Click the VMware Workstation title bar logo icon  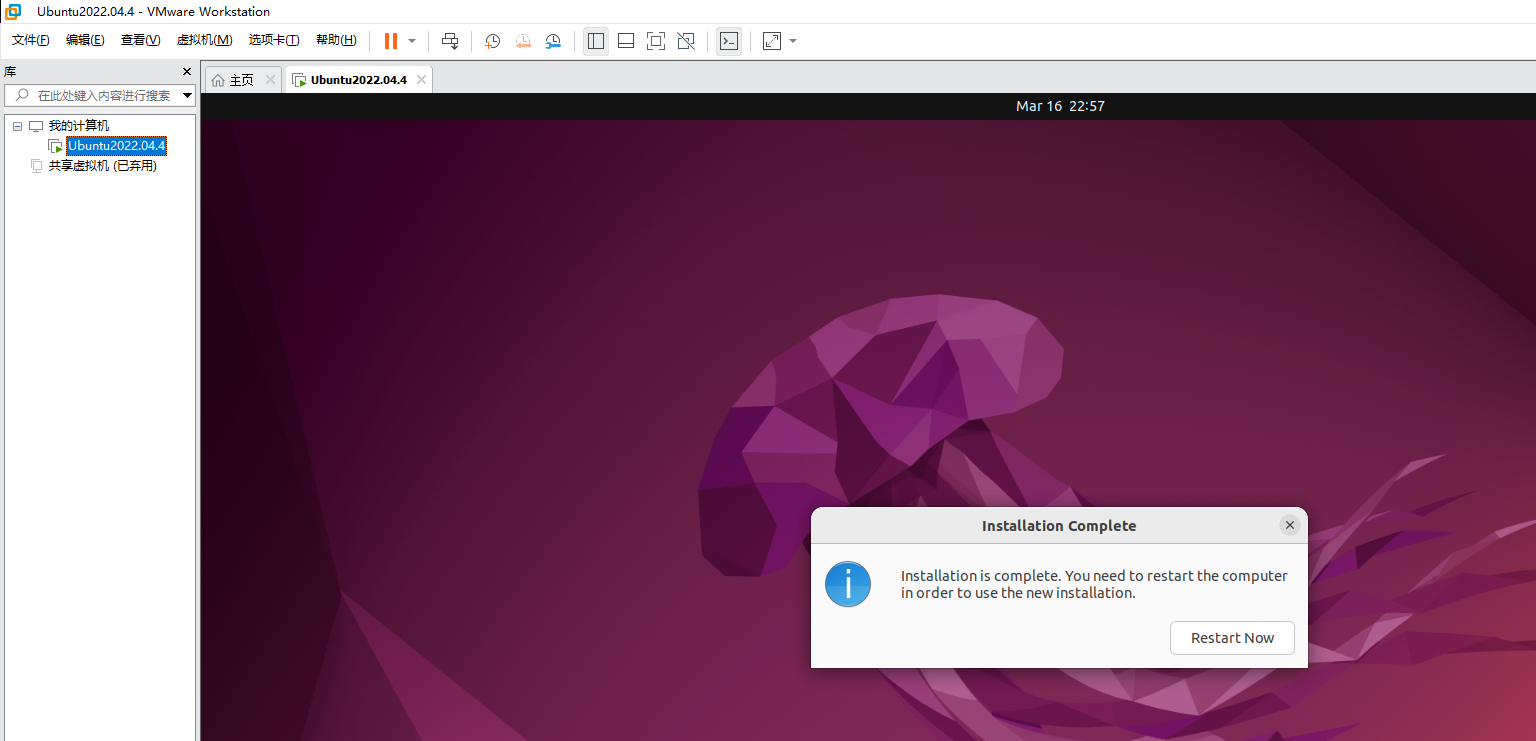pos(14,12)
